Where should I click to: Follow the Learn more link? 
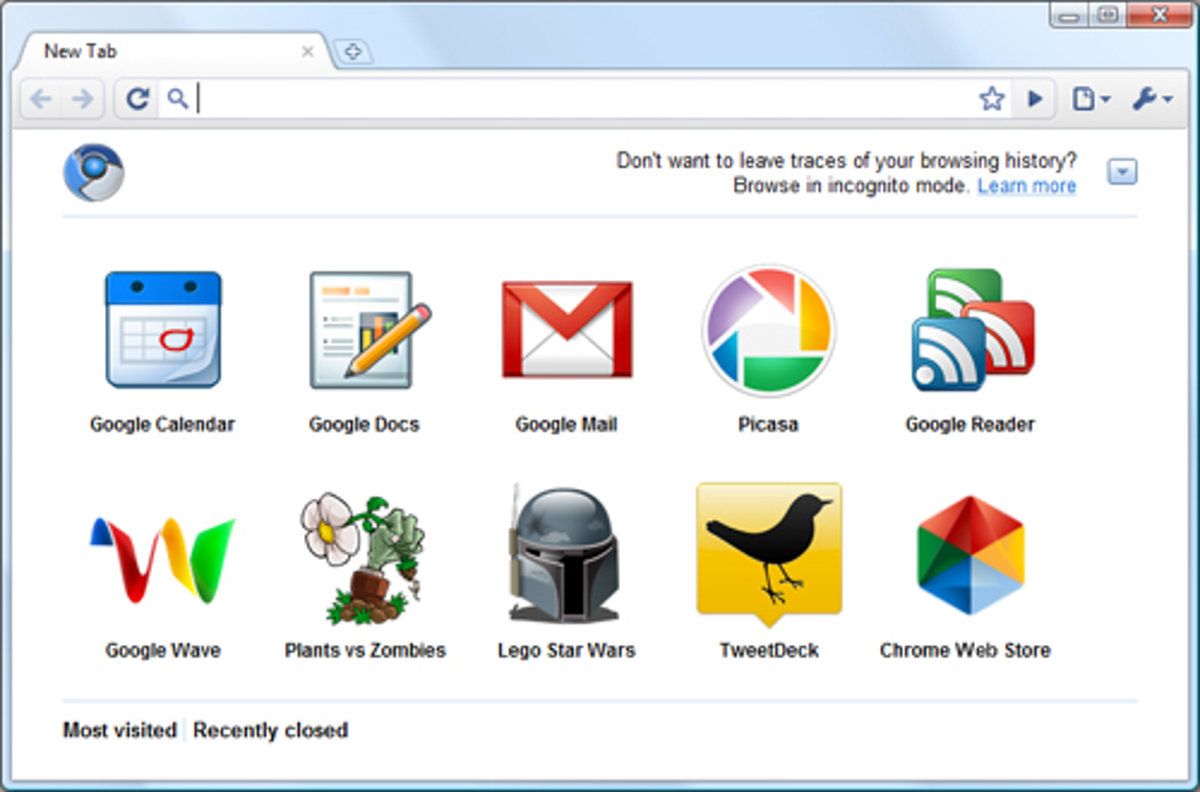tap(1026, 186)
